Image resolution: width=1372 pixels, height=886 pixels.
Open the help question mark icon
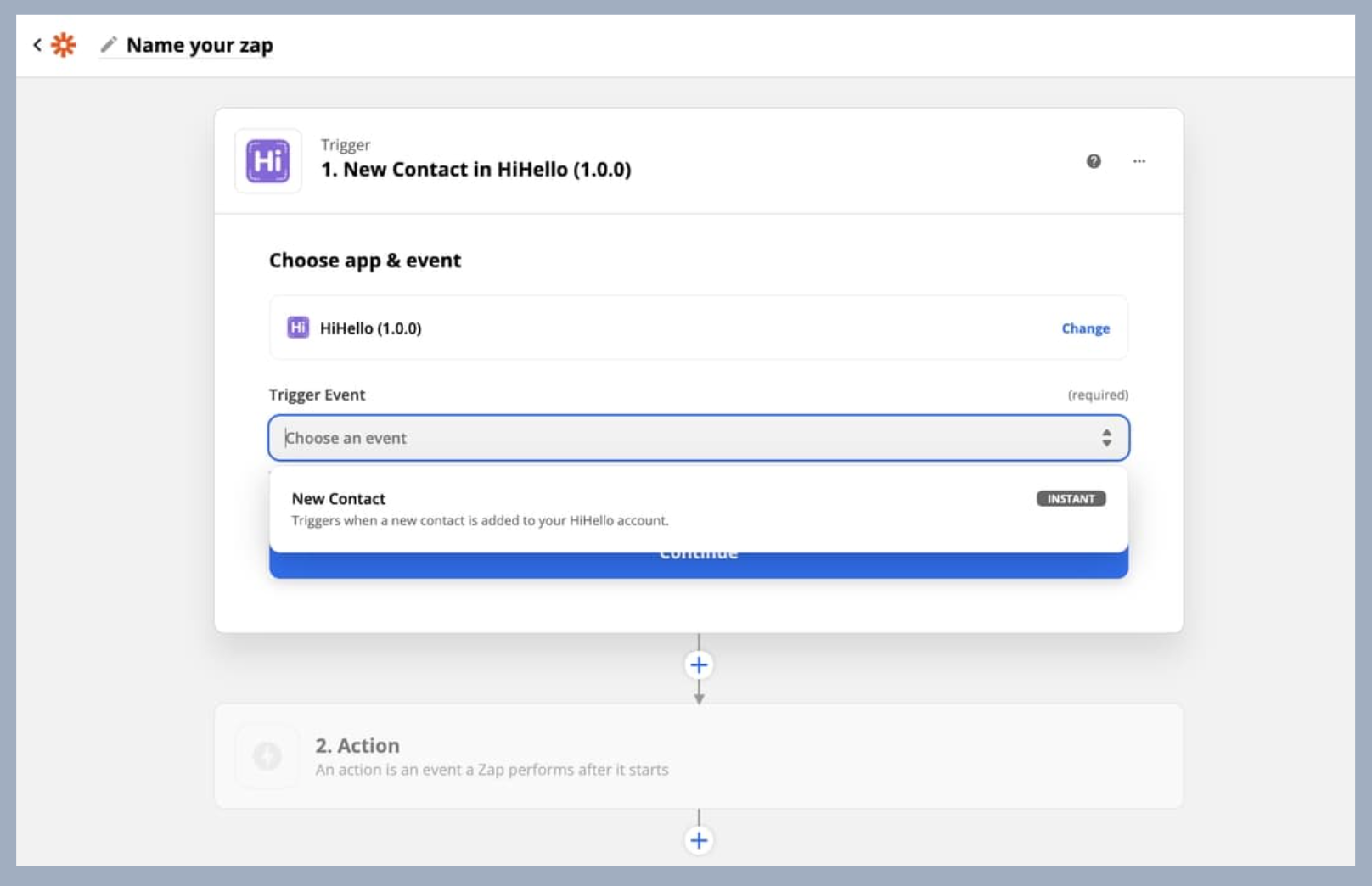(1094, 161)
